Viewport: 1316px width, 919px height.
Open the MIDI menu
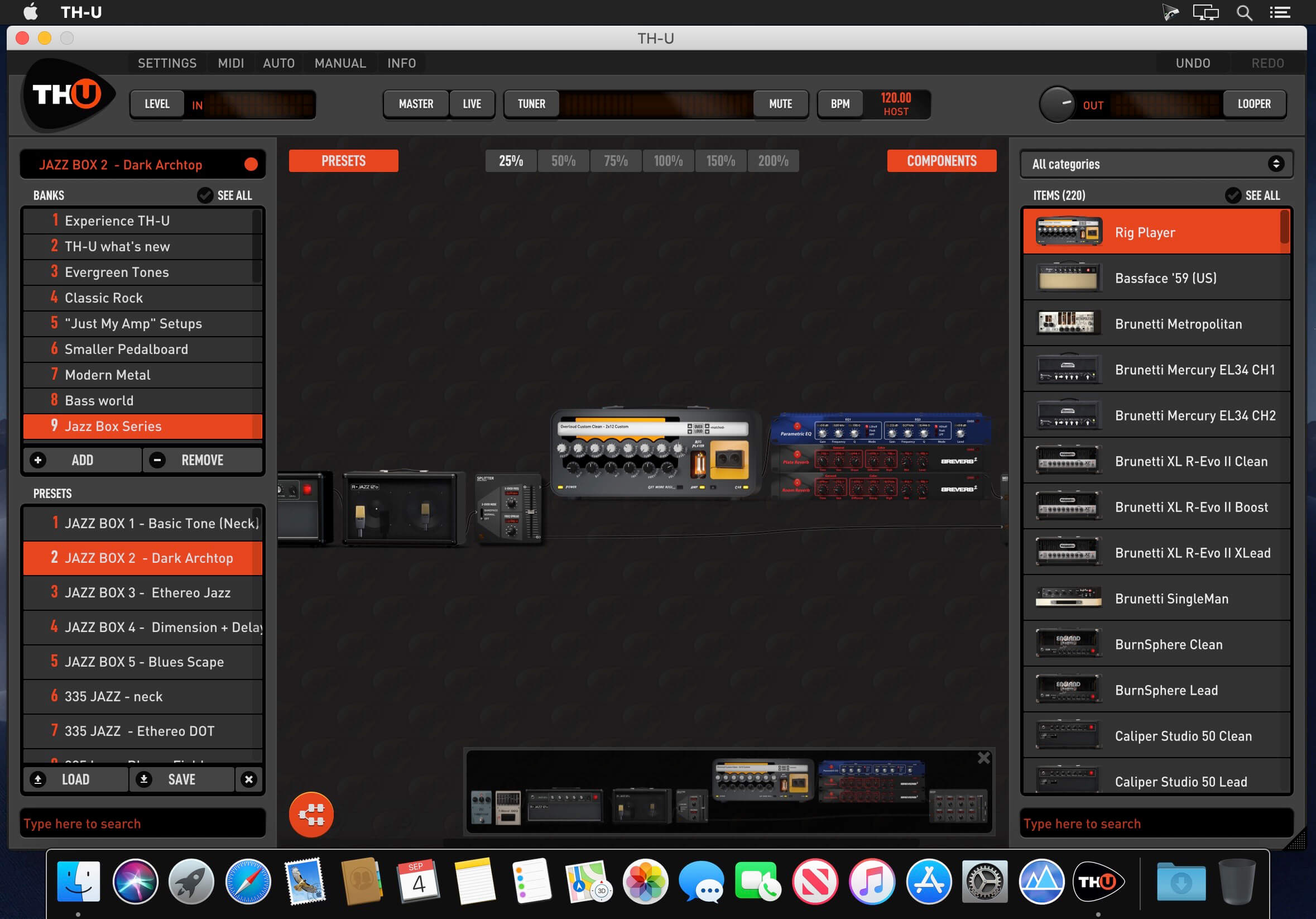tap(230, 63)
